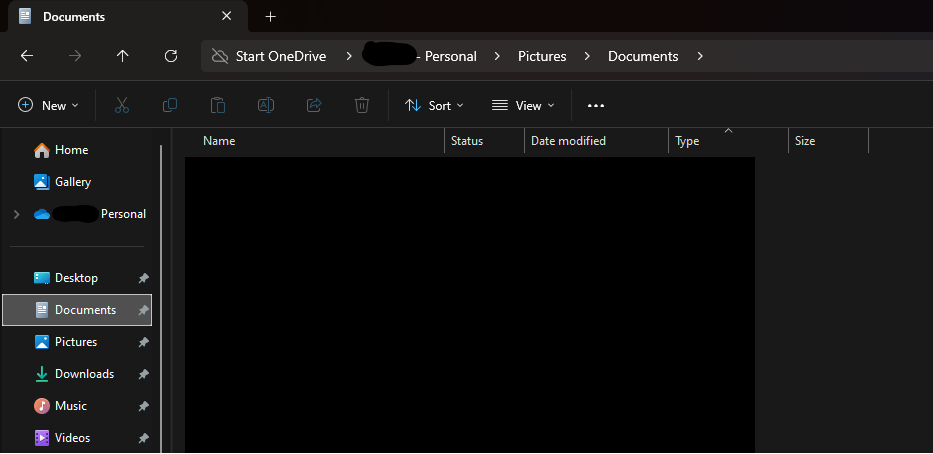Viewport: 933px width, 454px height.
Task: Select Documents in the sidebar
Action: click(77, 310)
